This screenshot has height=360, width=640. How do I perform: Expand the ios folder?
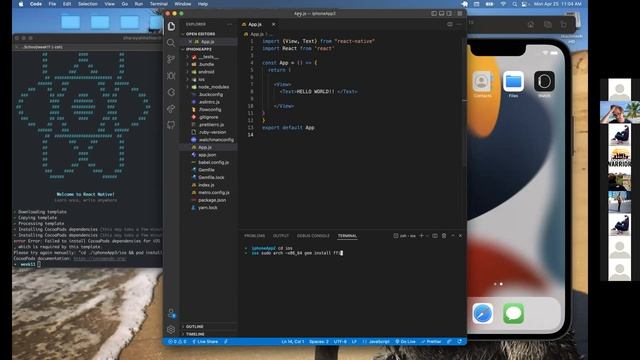[209, 80]
